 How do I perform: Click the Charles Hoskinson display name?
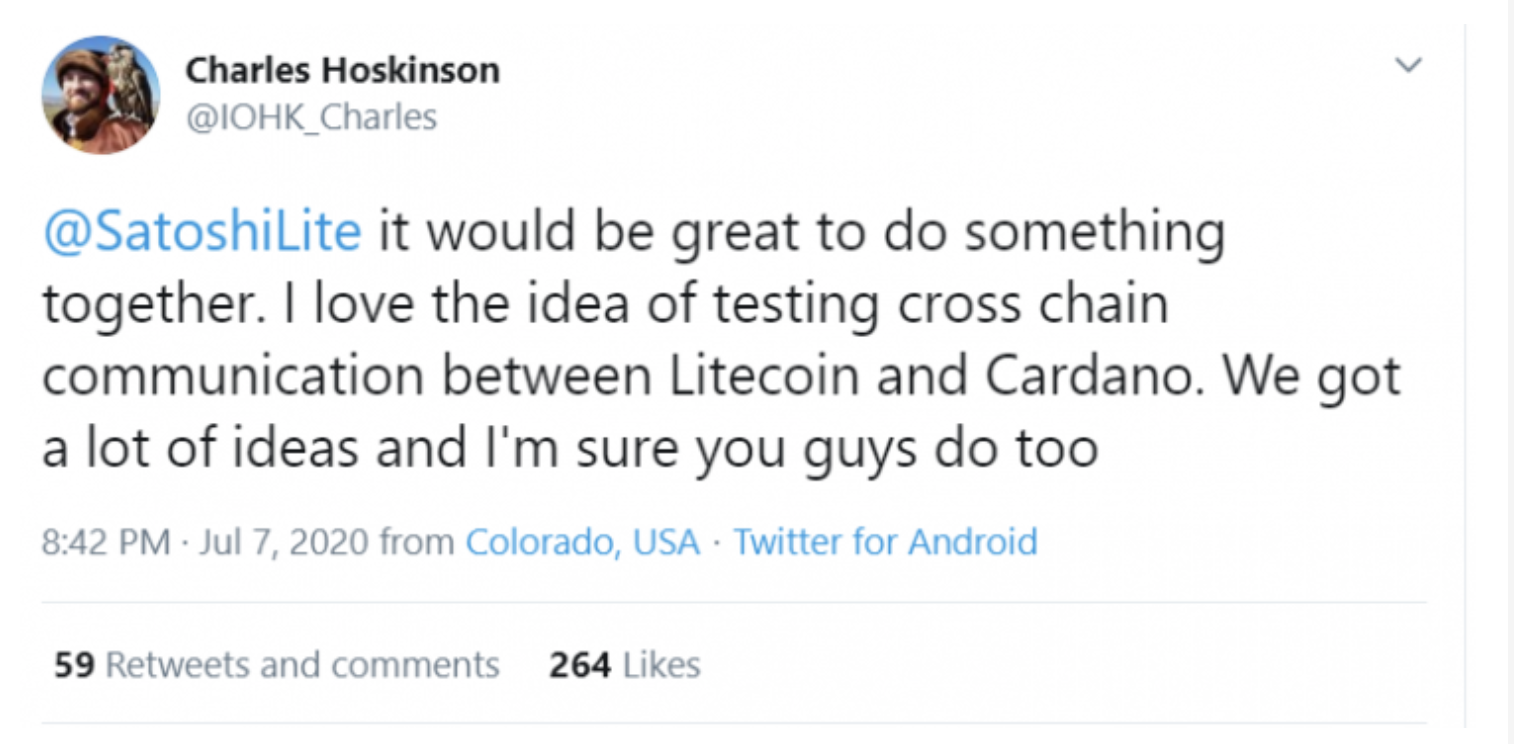pyautogui.click(x=342, y=70)
